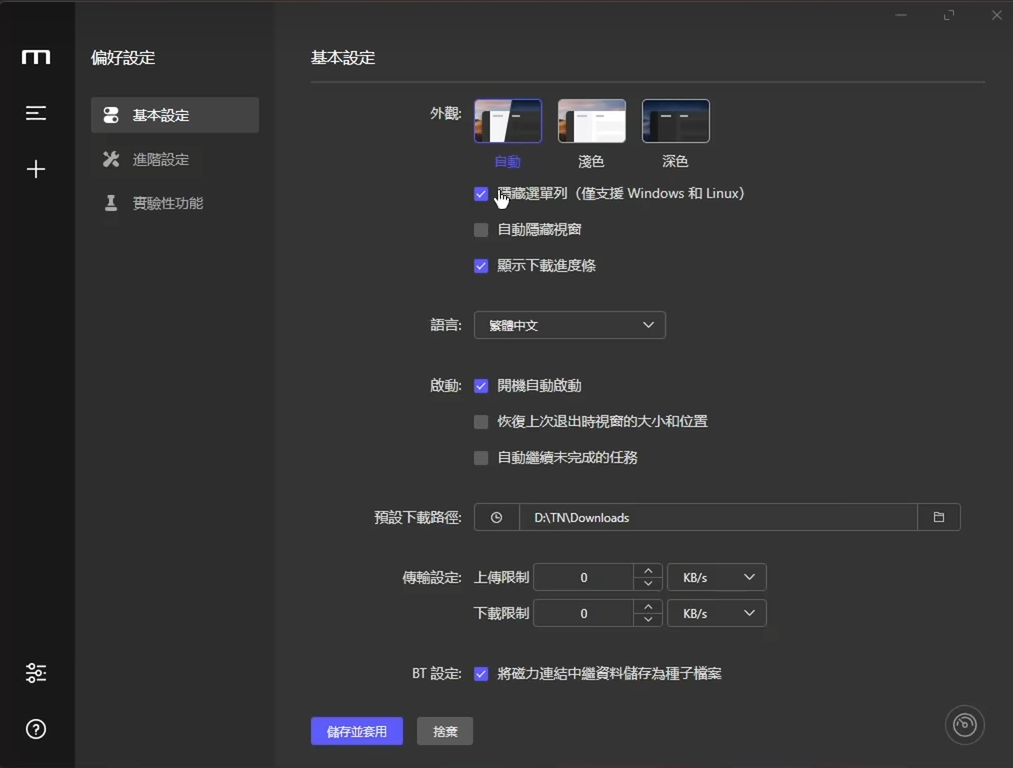This screenshot has height=768, width=1013.
Task: Discard changes with the 捨棄 button
Action: [444, 731]
